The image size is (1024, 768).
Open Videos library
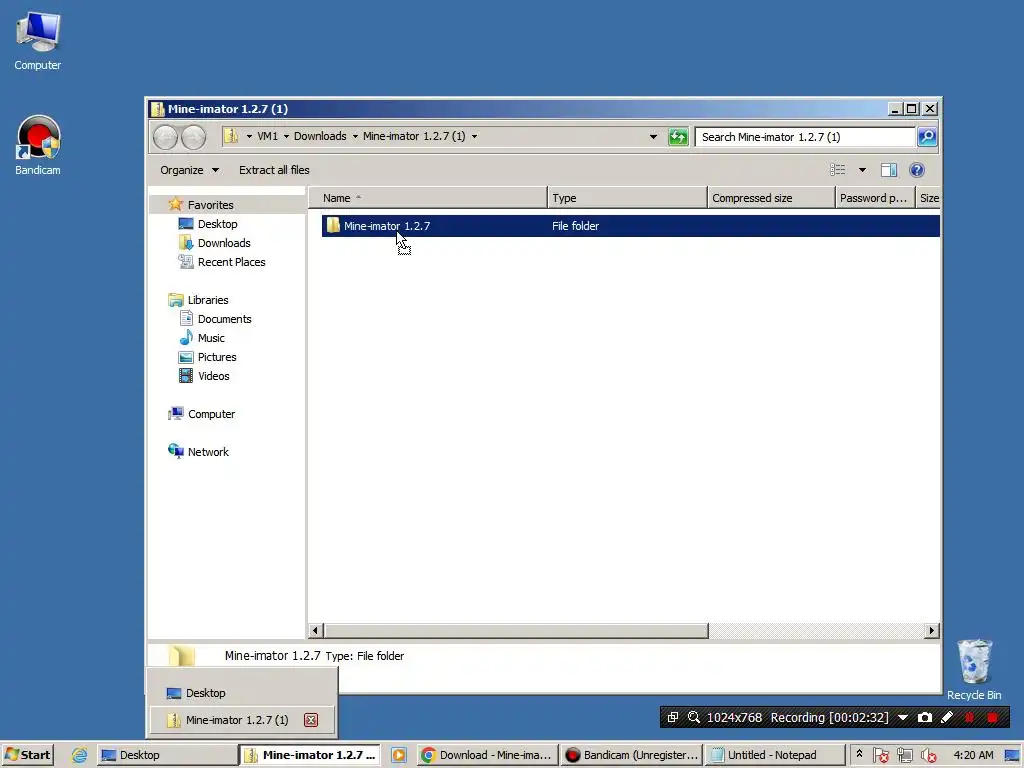click(x=213, y=376)
